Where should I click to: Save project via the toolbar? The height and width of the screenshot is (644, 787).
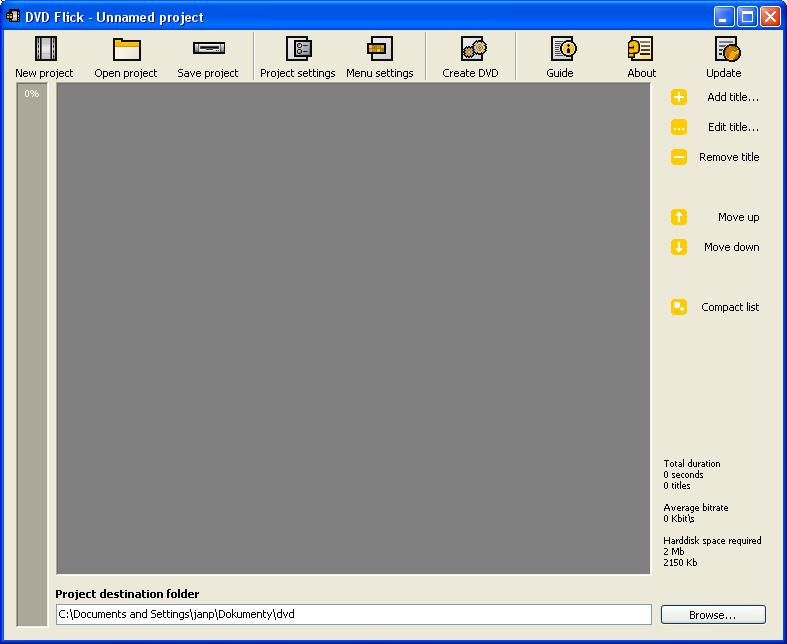[x=208, y=56]
